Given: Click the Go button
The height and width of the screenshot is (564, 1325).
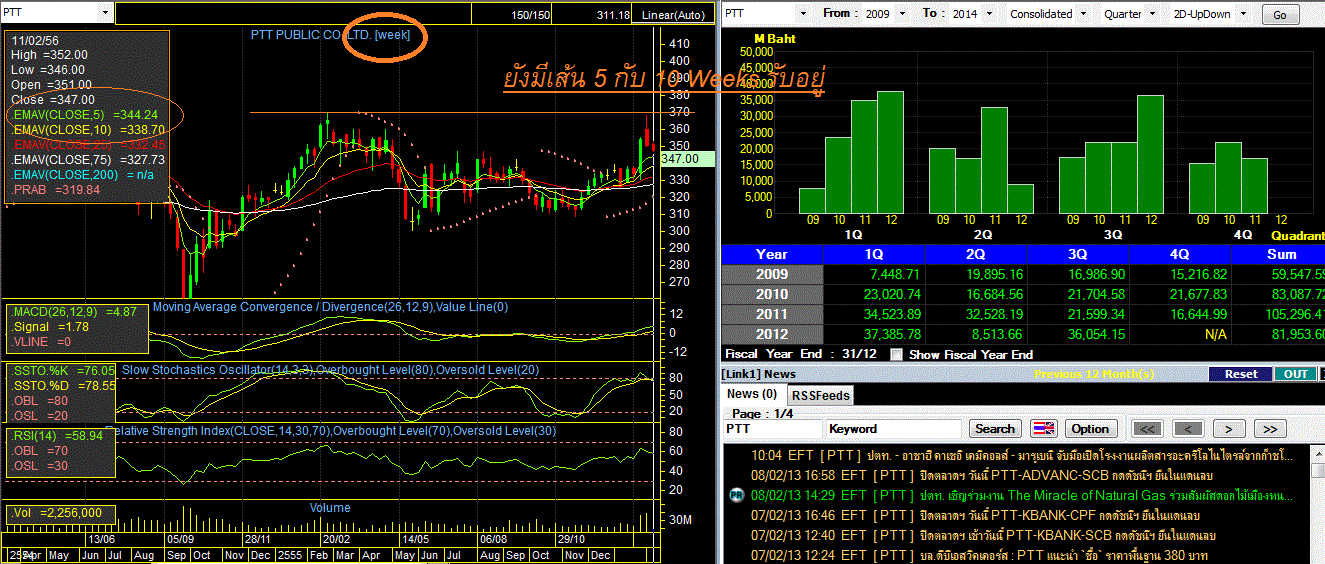Looking at the screenshot, I should coord(1279,15).
